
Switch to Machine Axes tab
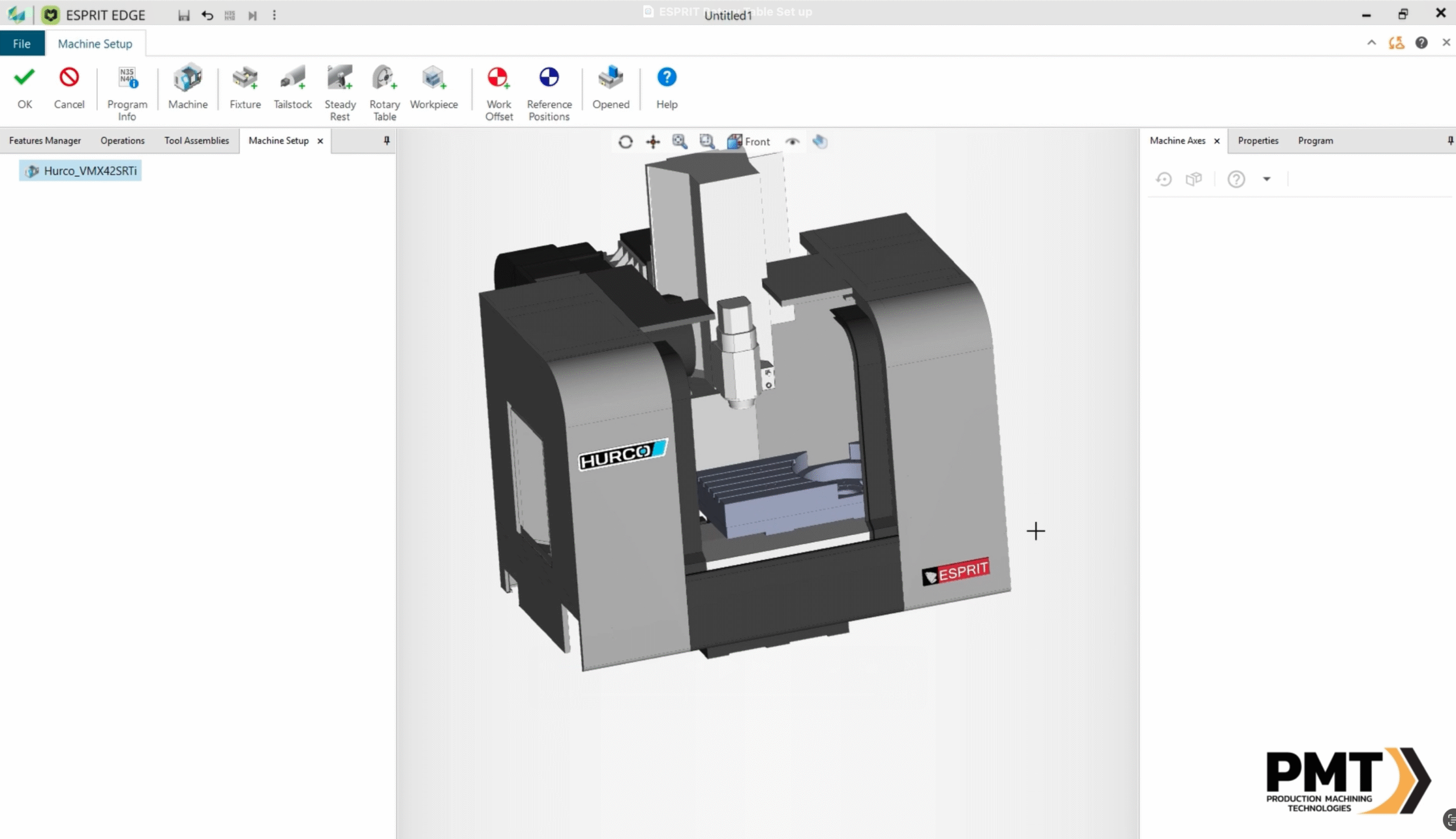[x=1177, y=140]
